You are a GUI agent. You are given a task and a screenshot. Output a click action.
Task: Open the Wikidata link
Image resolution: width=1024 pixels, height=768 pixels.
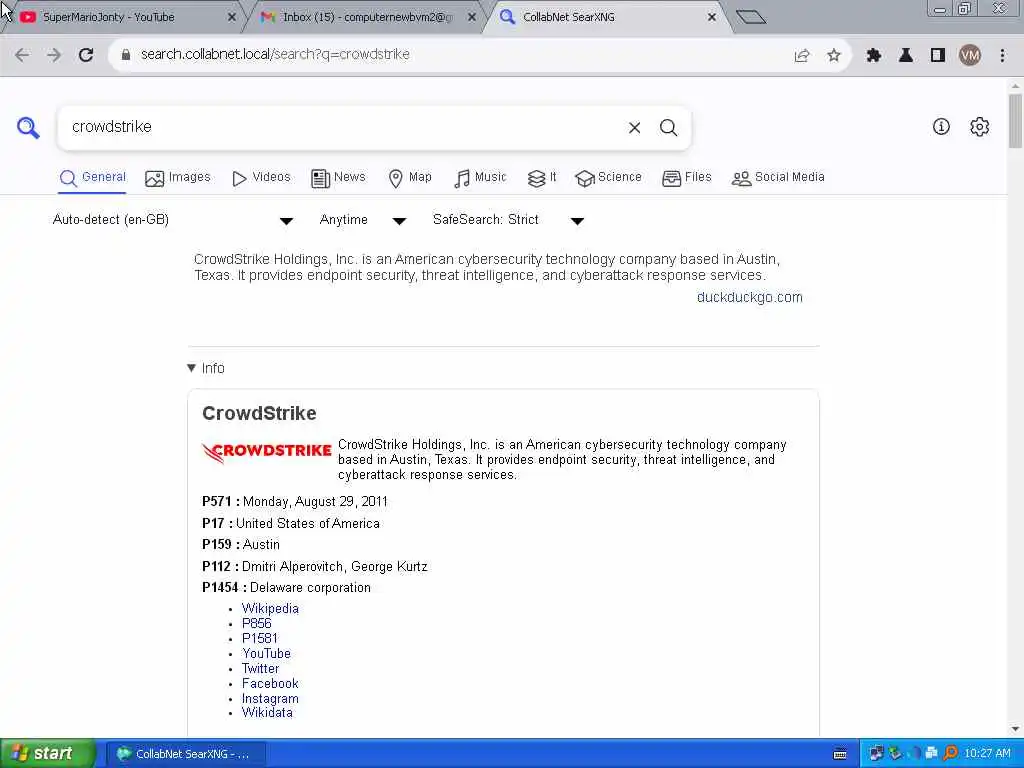pos(267,713)
